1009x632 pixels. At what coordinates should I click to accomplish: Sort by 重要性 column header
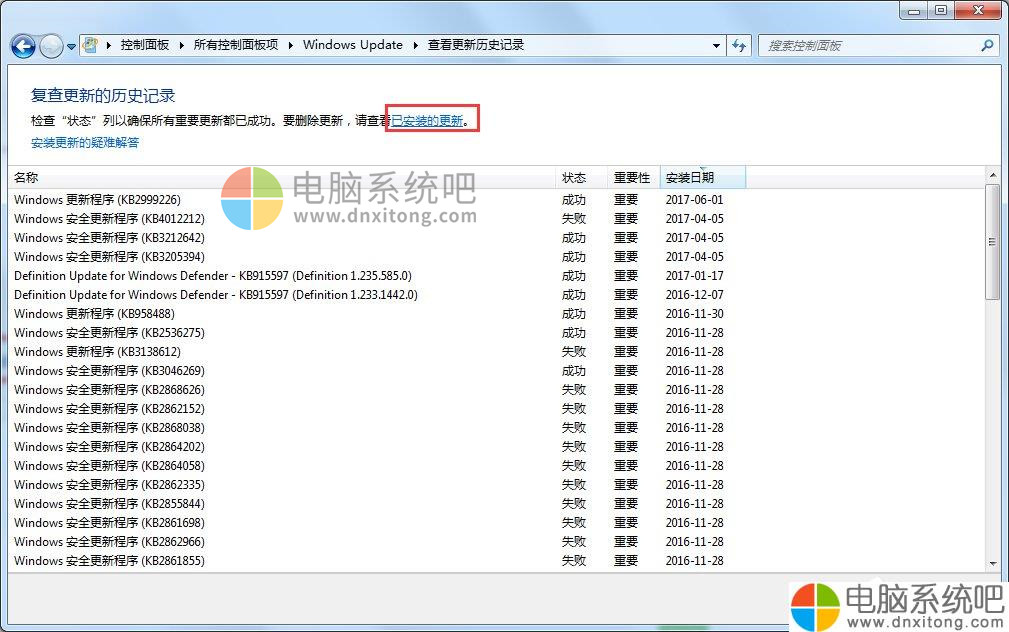coord(633,177)
